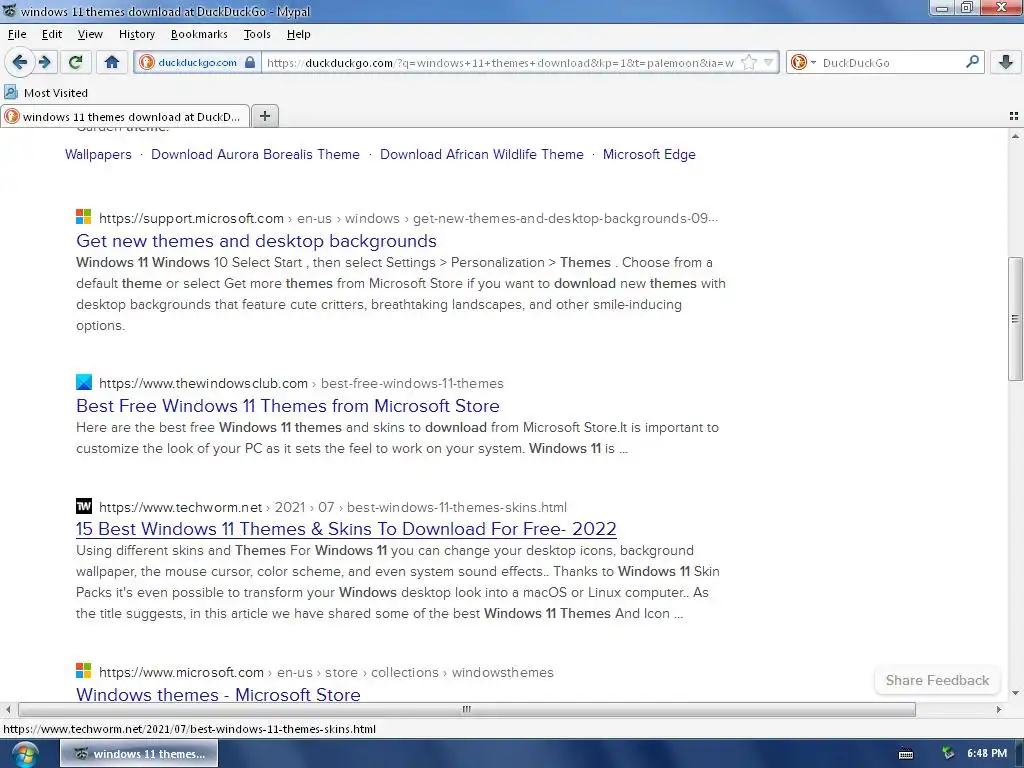Click the vertical scrollbar thumb
Screen dimensions: 1024x768
coord(1015,319)
